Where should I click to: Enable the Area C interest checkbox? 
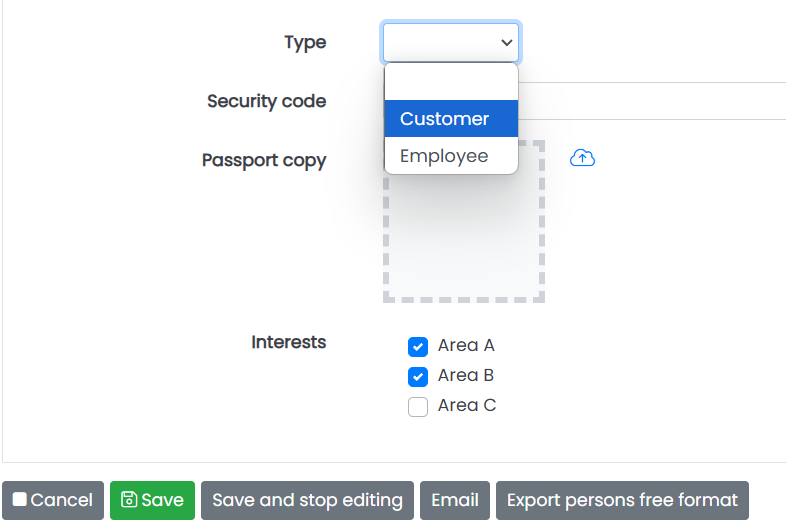(418, 407)
